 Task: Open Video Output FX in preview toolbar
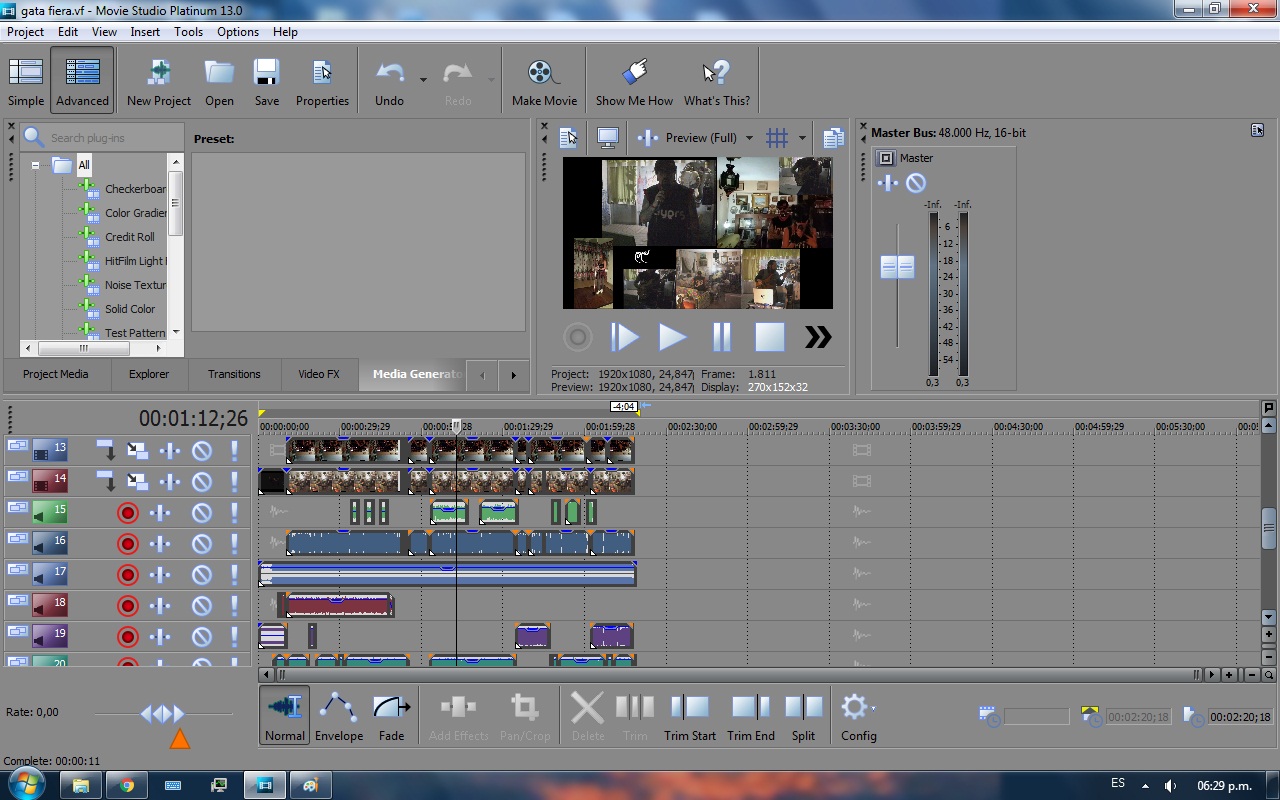point(648,138)
